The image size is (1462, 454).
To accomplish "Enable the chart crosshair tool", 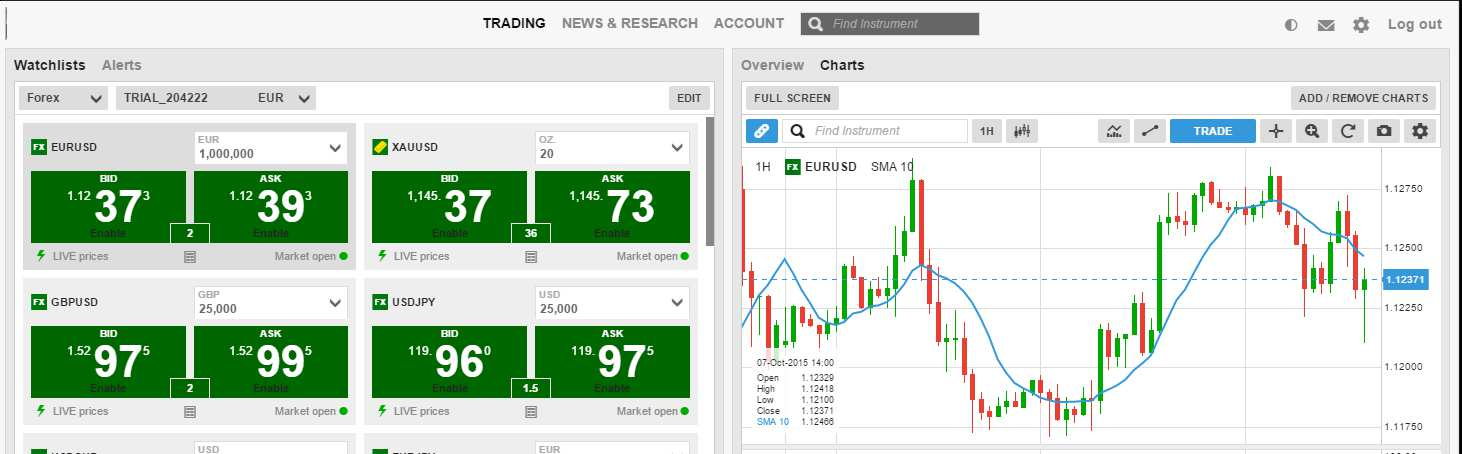I will point(1275,131).
